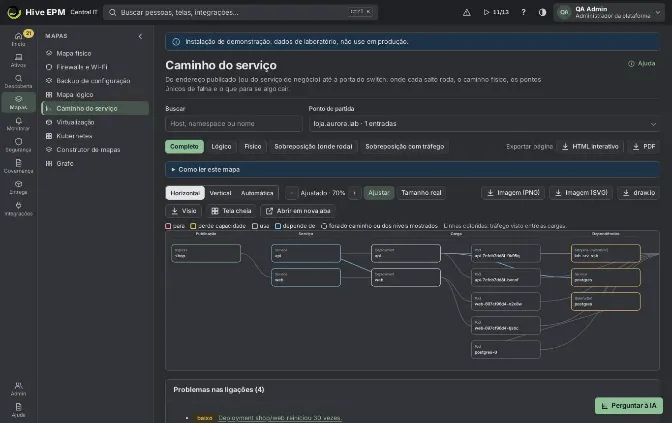672x423 pixels.
Task: Open the Governança document icon
Action: click(x=18, y=163)
